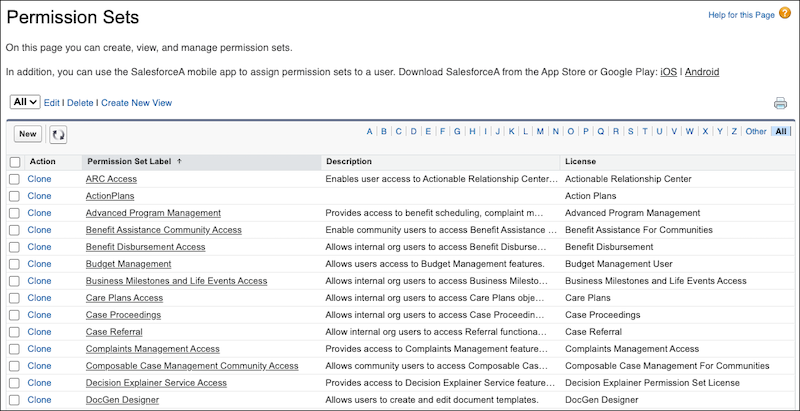Clone the DocGen Designer permission set

click(39, 400)
